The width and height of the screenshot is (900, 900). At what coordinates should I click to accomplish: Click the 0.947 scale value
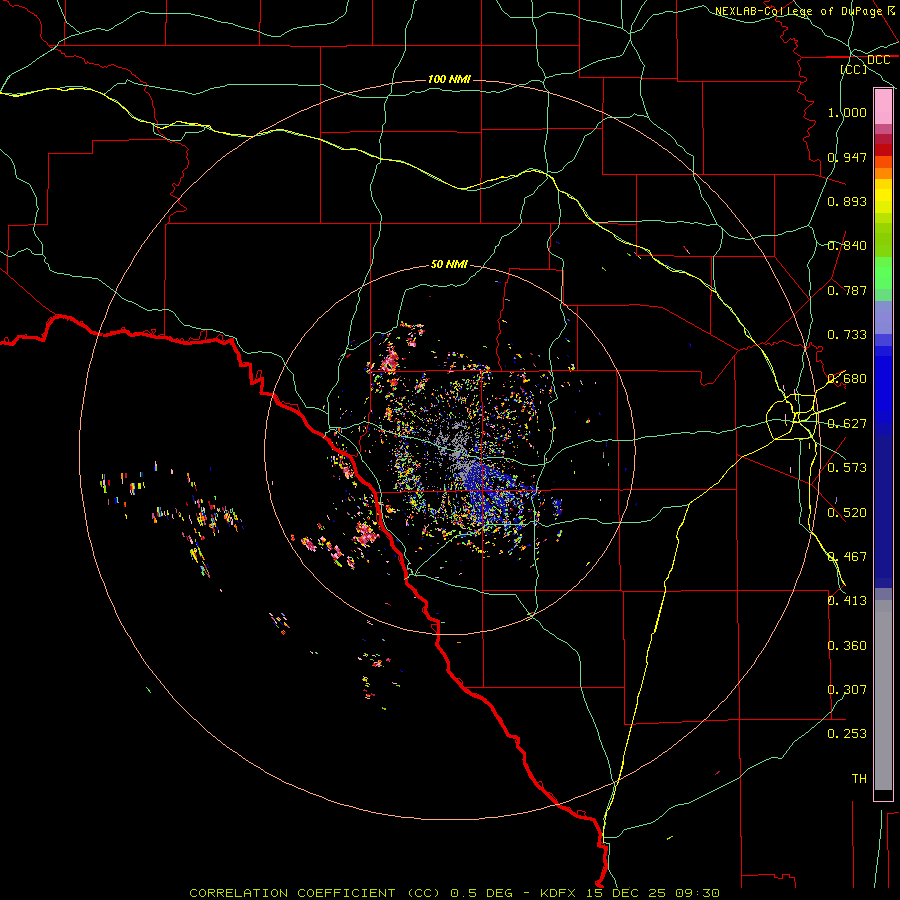point(847,157)
